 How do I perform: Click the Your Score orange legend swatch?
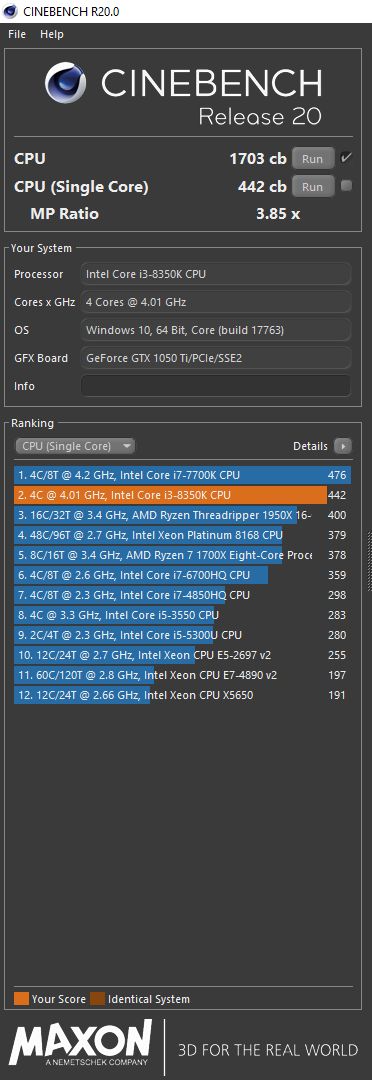21,999
